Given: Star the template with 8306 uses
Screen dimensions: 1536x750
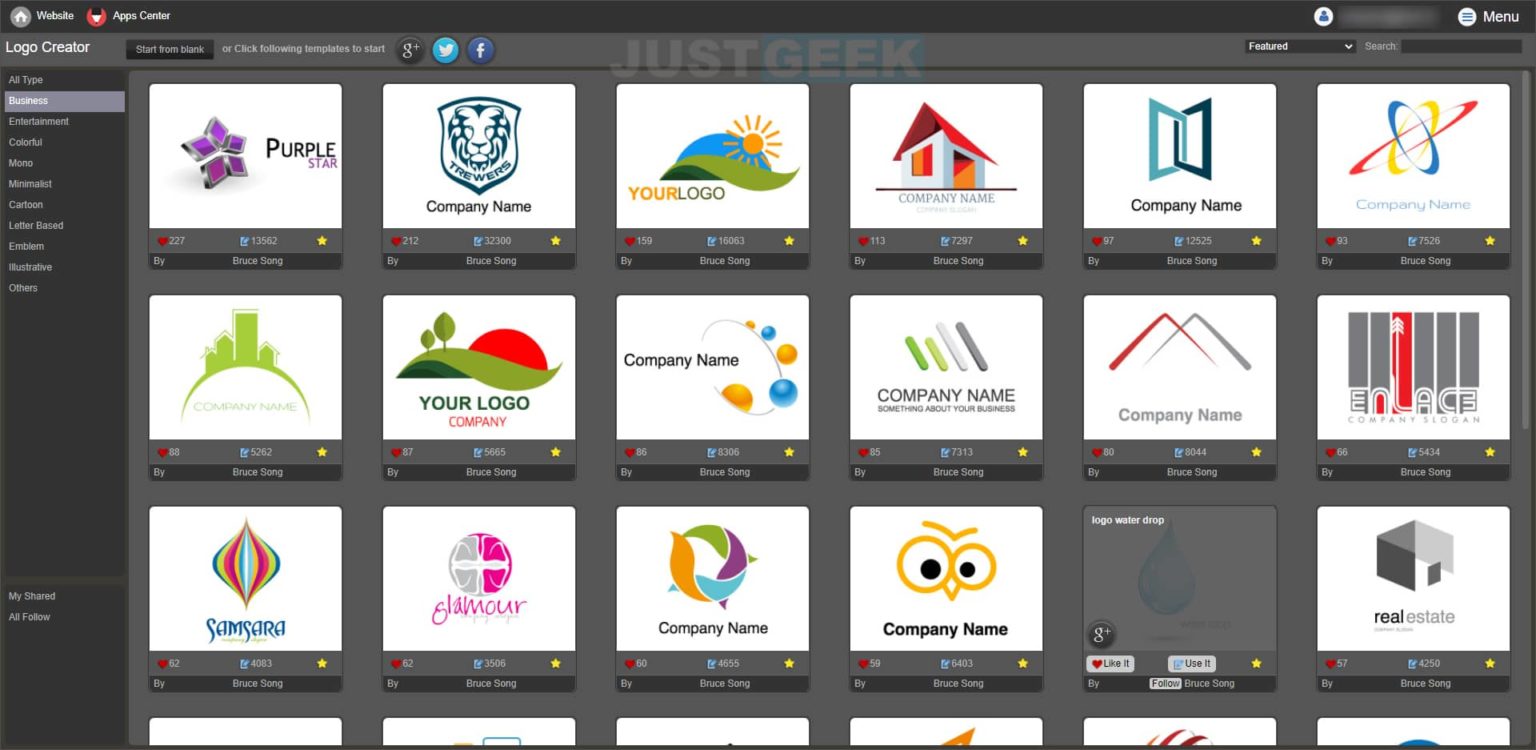Looking at the screenshot, I should coord(789,452).
